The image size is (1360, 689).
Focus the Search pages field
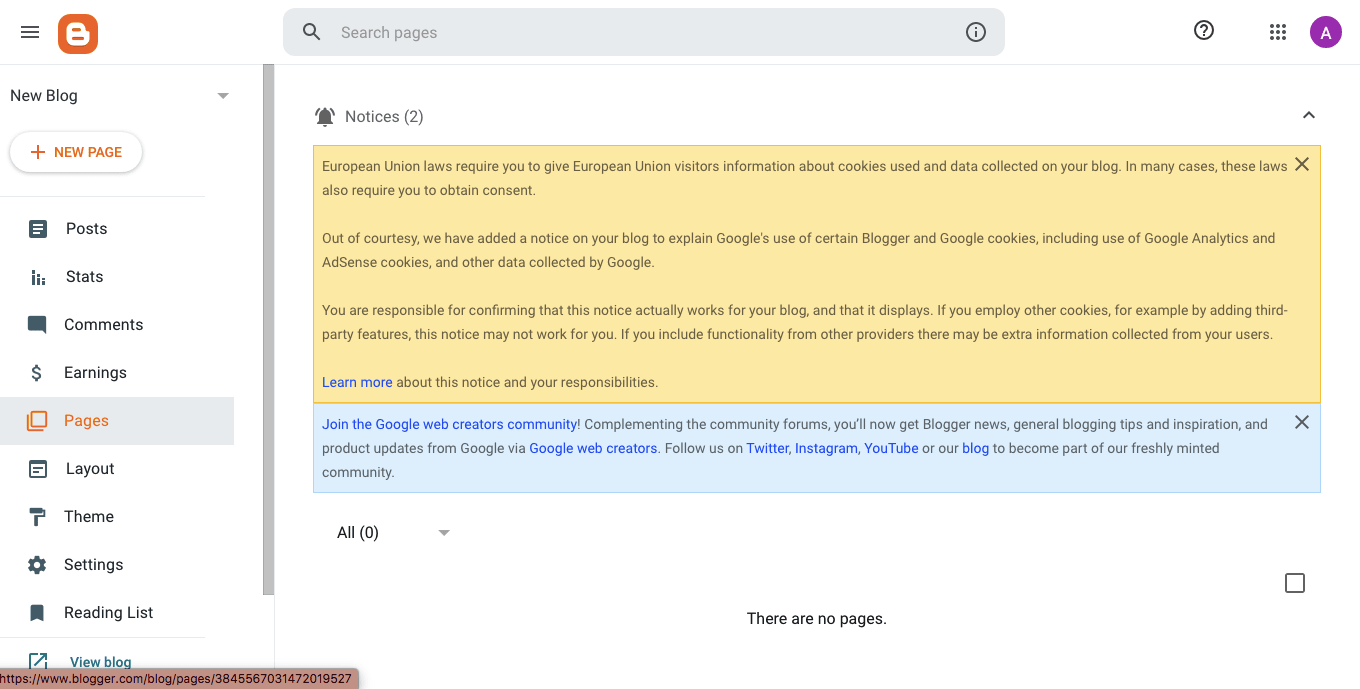click(x=644, y=32)
